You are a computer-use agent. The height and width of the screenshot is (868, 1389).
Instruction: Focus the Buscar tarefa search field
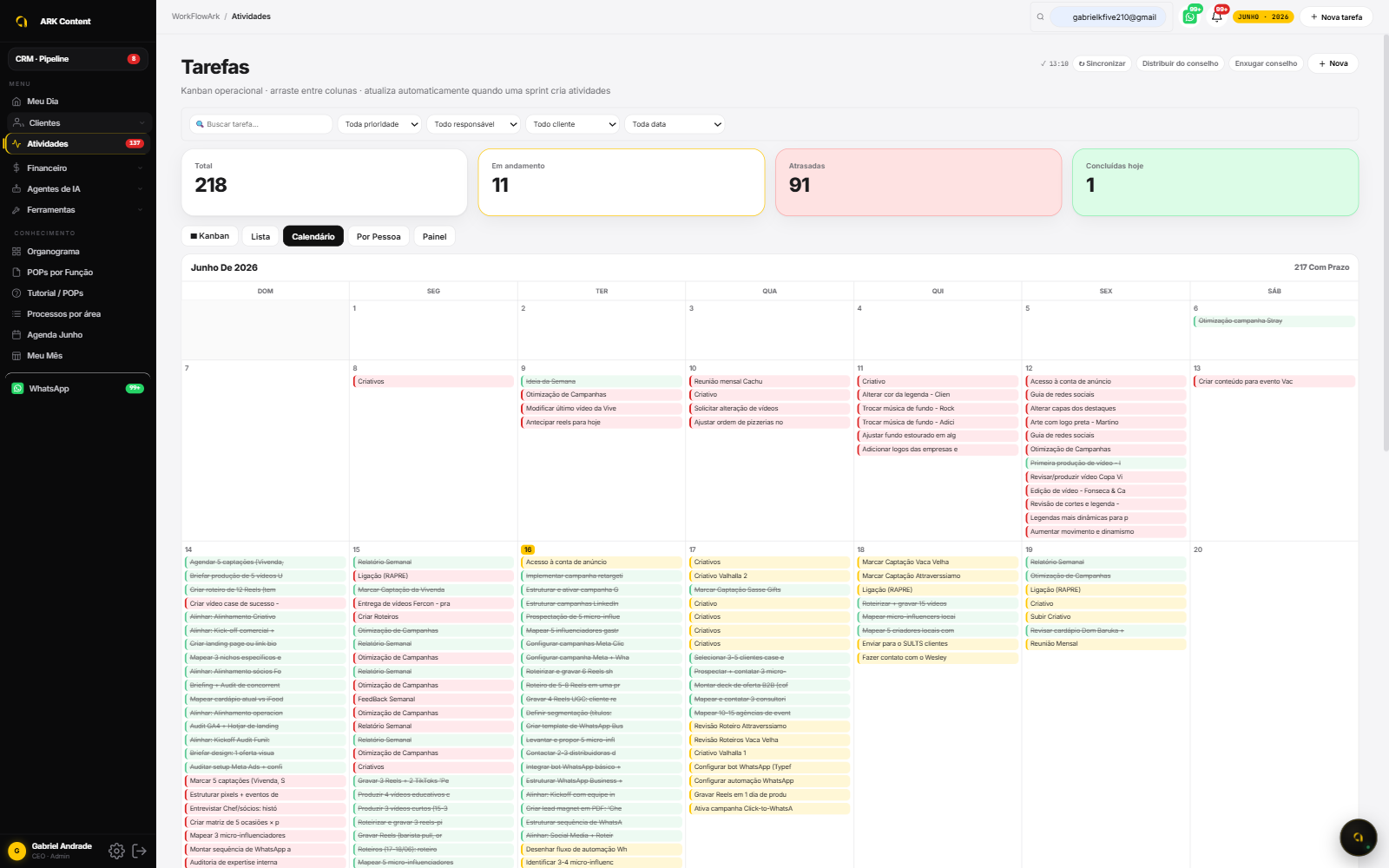[x=261, y=124]
